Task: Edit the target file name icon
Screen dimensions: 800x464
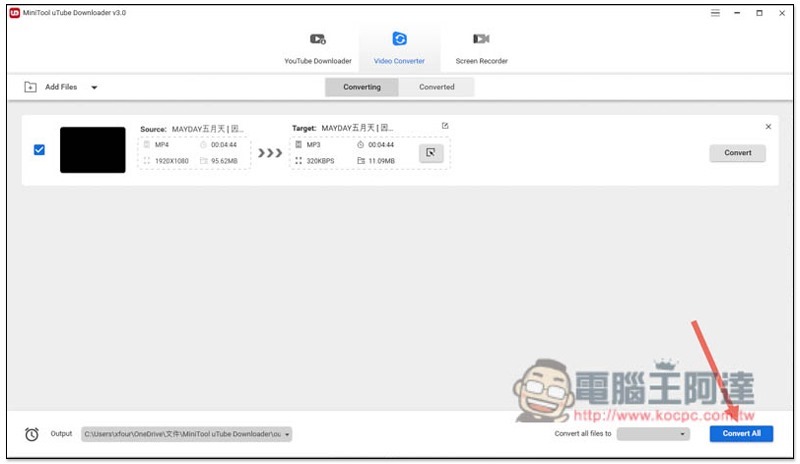Action: pyautogui.click(x=445, y=126)
